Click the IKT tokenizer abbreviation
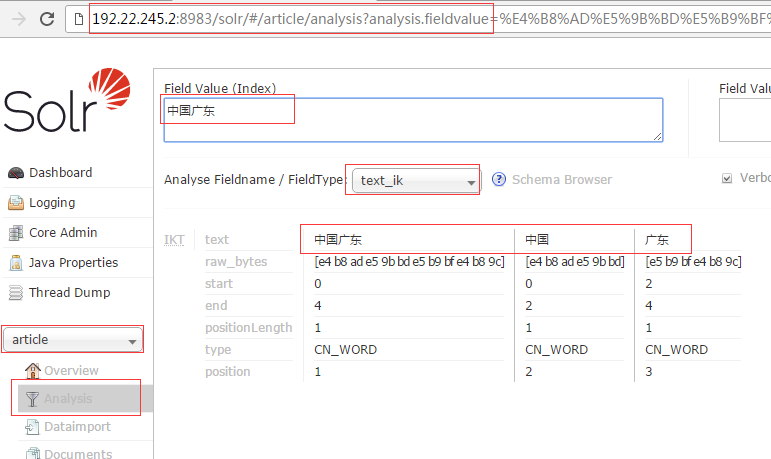The height and width of the screenshot is (459, 771). (174, 240)
